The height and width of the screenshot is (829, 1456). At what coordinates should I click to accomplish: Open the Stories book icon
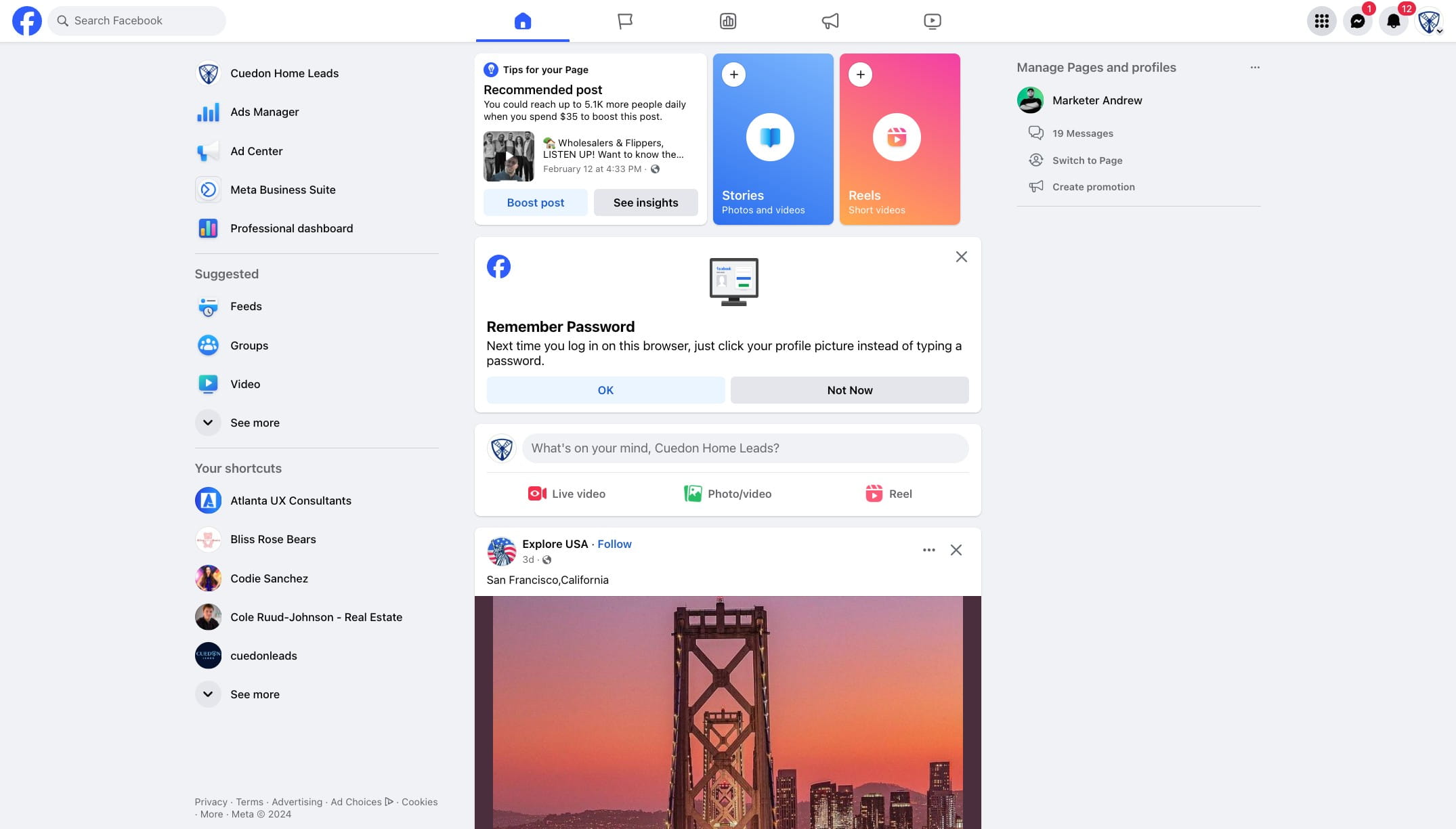pyautogui.click(x=770, y=137)
